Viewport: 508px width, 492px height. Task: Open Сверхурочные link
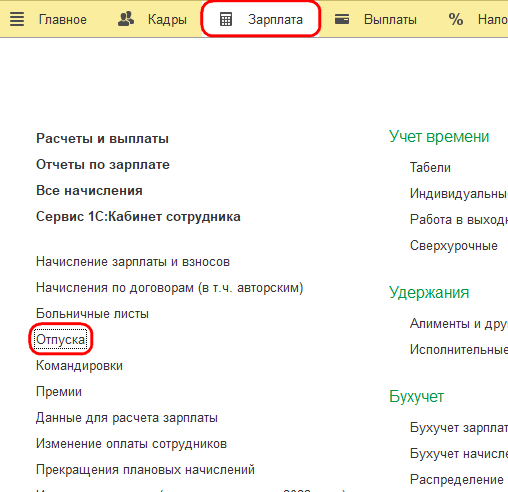(454, 246)
